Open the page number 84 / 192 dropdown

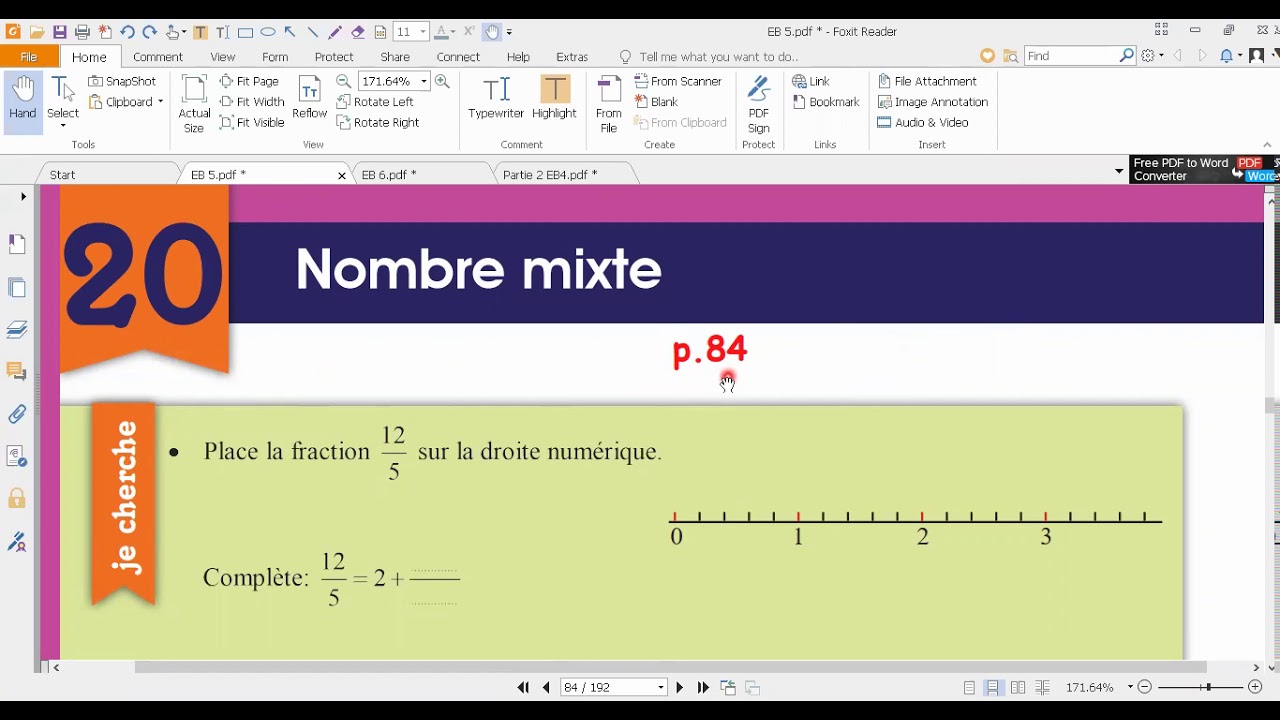[661, 687]
